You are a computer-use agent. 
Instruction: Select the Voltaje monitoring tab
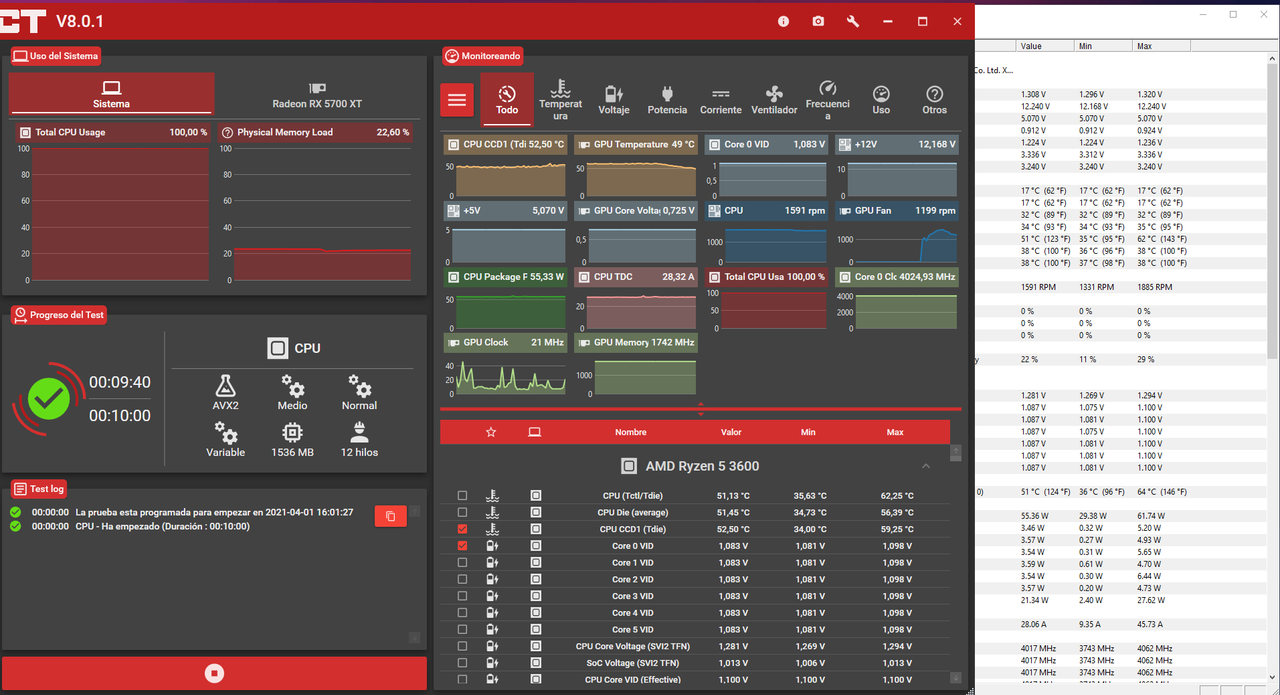pos(614,99)
